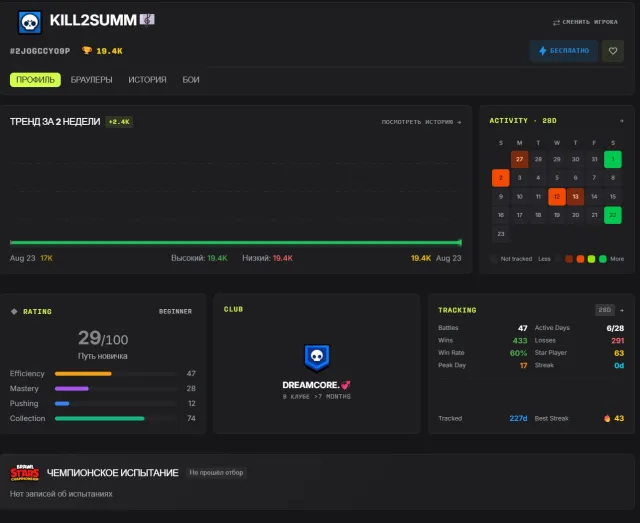Select activity day 1 green cell

pos(613,159)
